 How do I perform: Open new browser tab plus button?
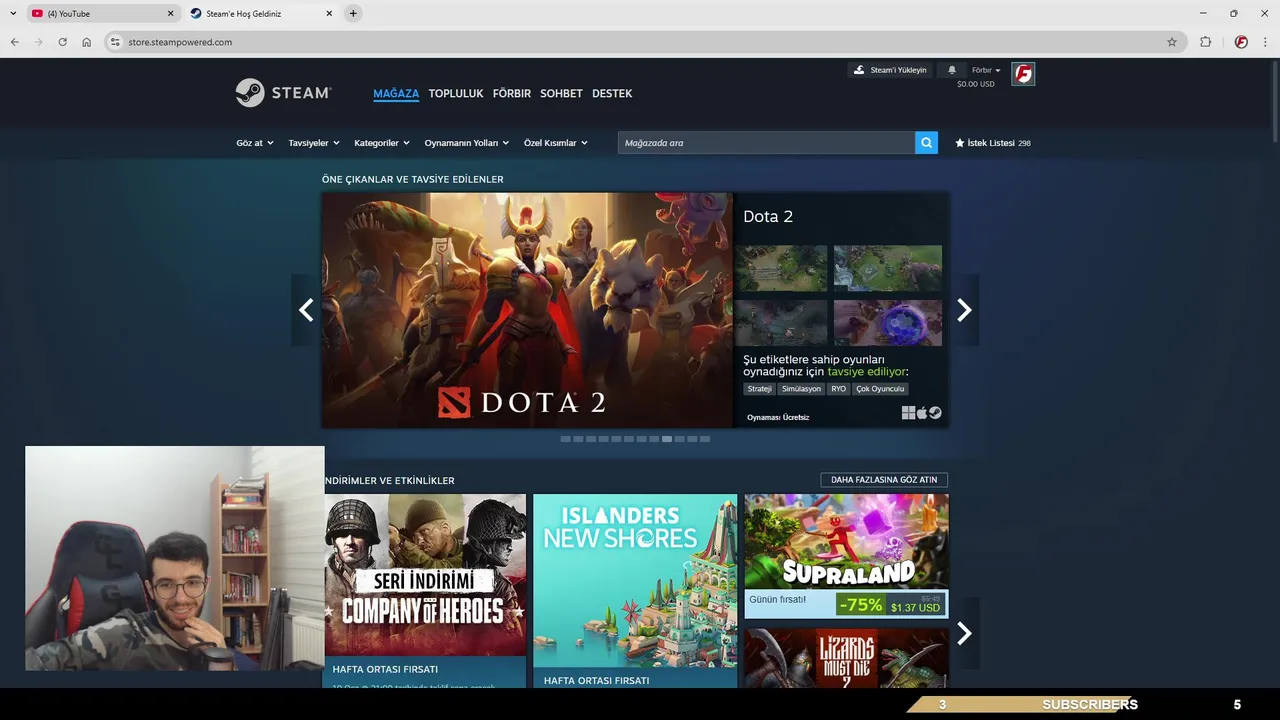coord(353,13)
